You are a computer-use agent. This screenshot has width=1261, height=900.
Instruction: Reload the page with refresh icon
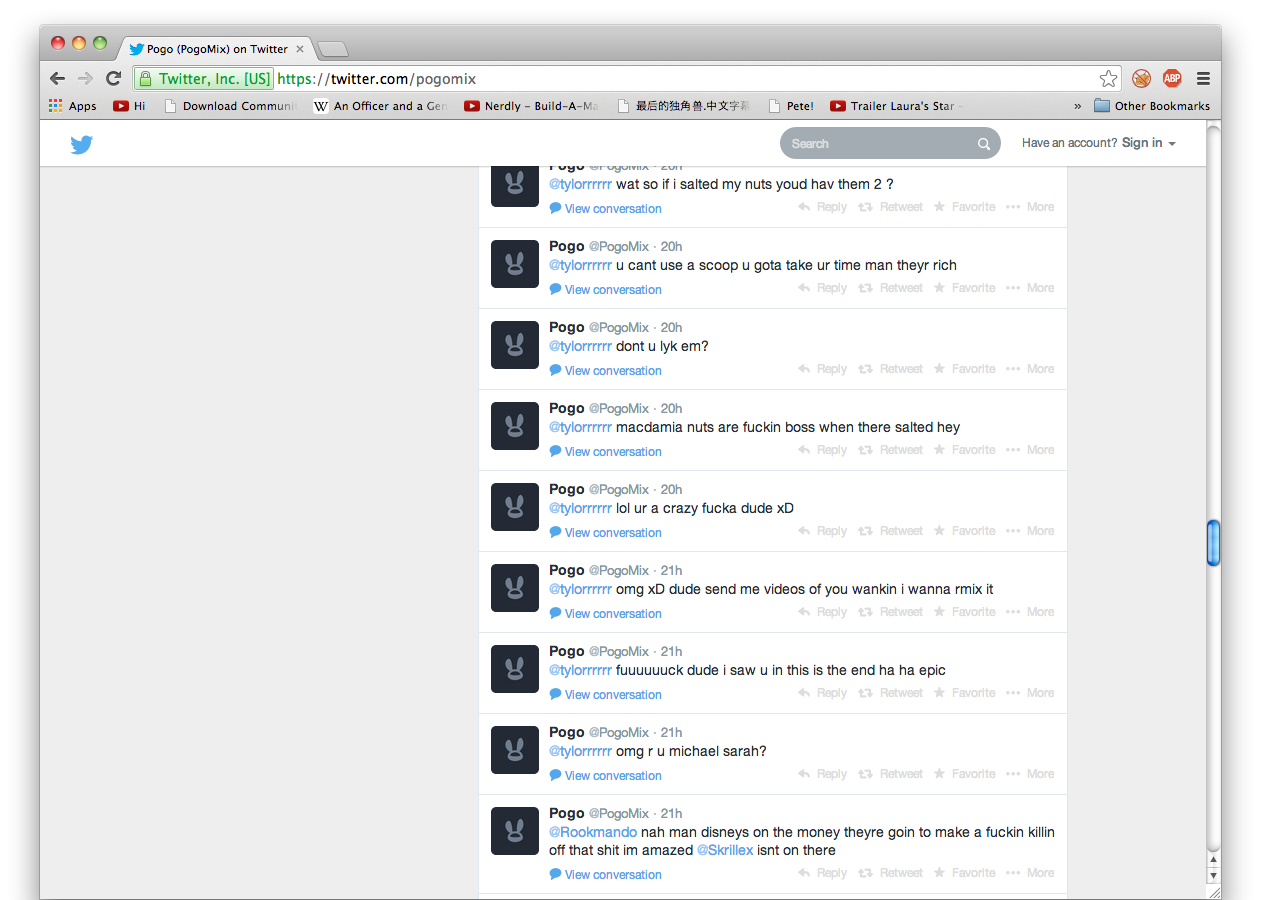[114, 79]
